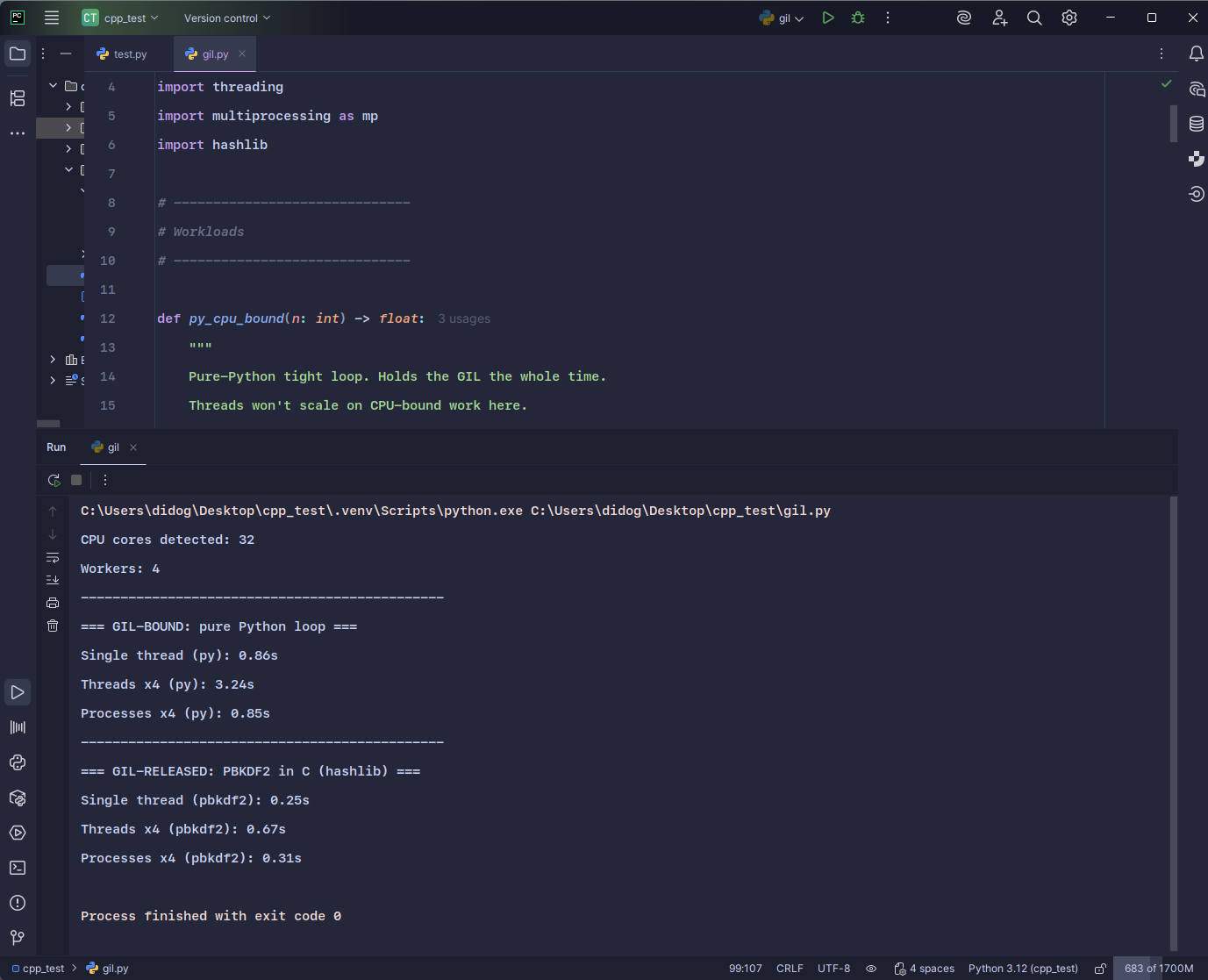
Task: Click the CRLF line separator indicator
Action: [790, 969]
